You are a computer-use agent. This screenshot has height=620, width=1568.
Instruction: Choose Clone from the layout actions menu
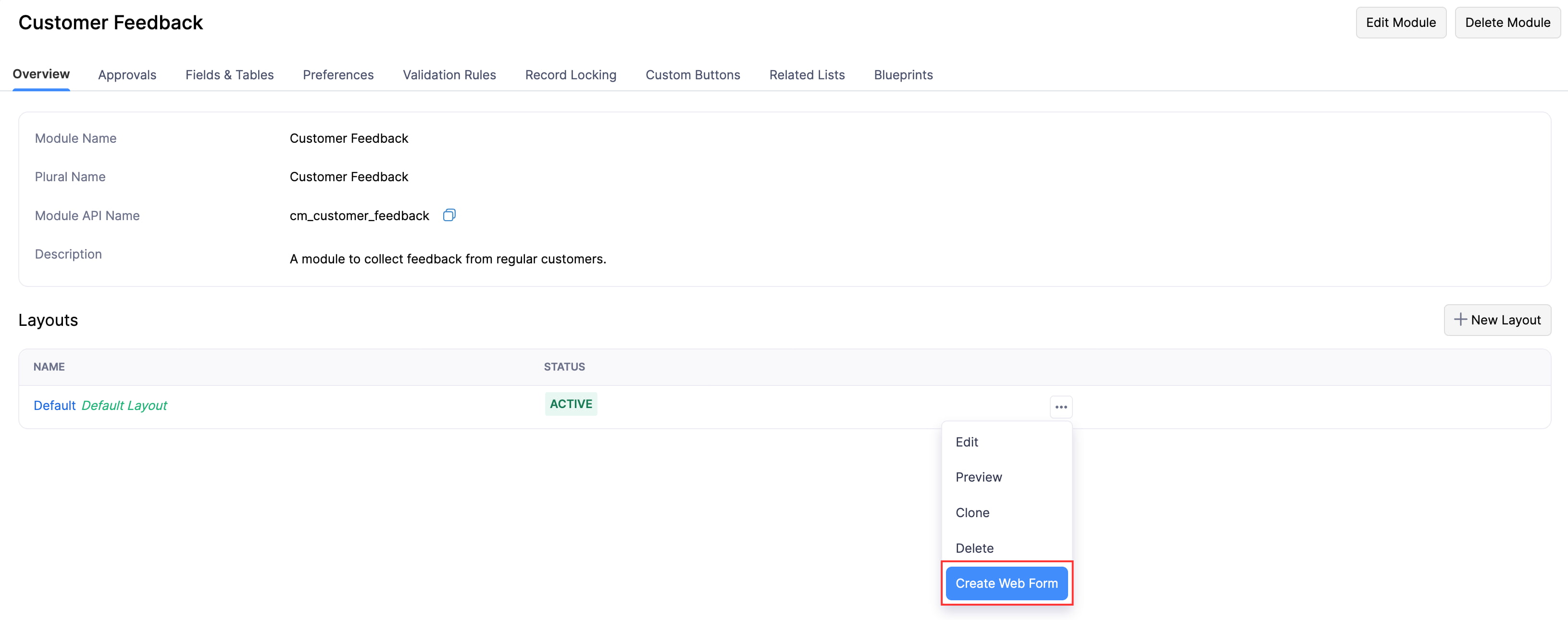tap(972, 512)
